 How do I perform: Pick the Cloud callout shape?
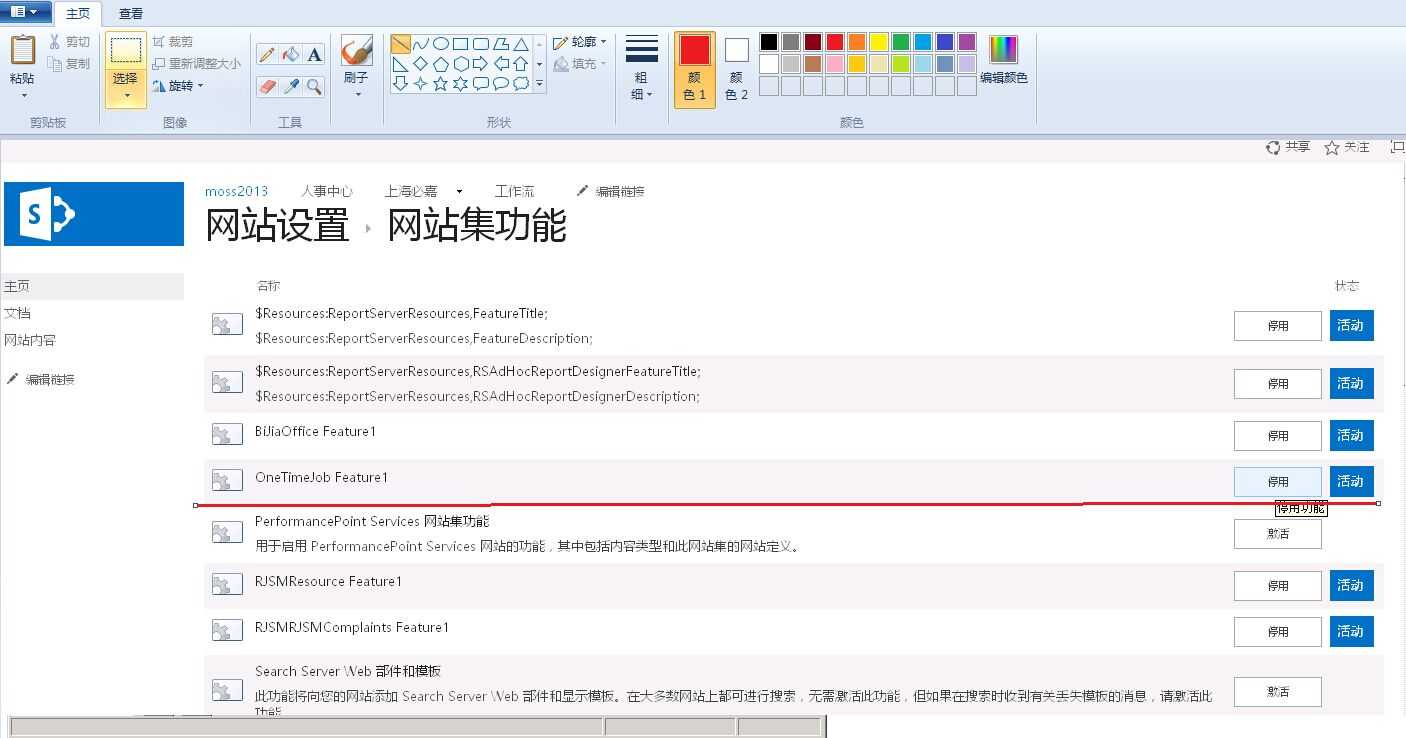pos(520,84)
